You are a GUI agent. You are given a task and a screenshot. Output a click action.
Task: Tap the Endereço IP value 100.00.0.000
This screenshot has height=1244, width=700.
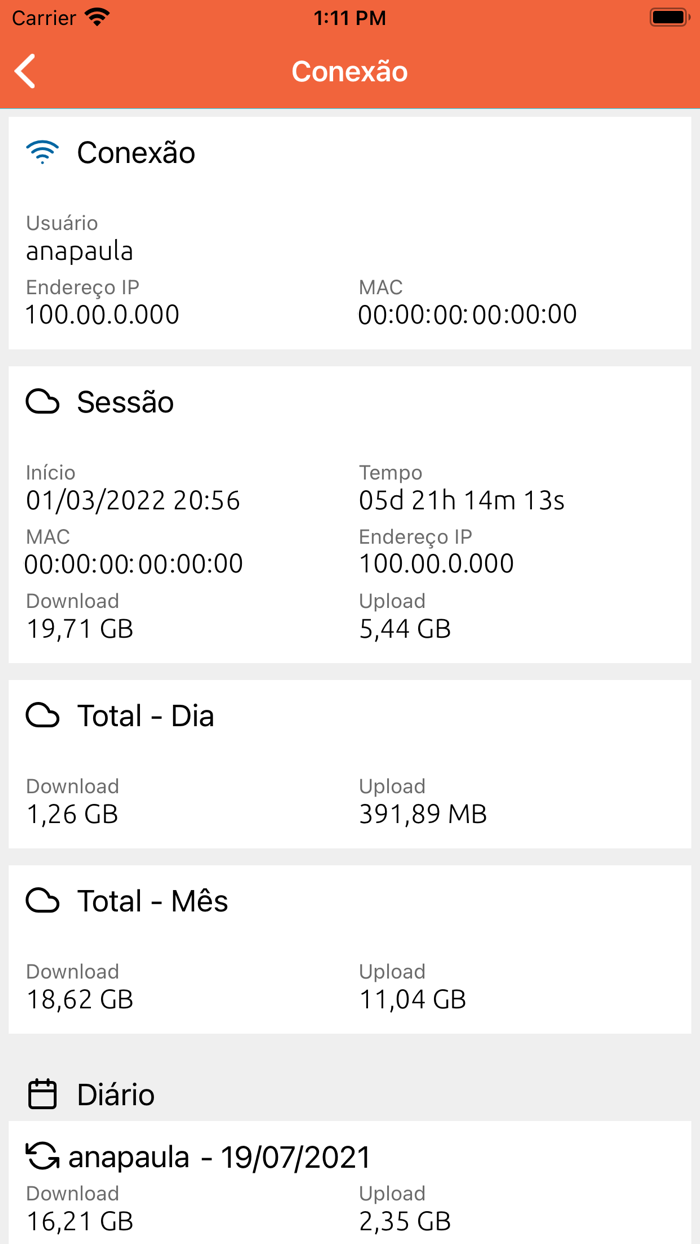coord(100,314)
